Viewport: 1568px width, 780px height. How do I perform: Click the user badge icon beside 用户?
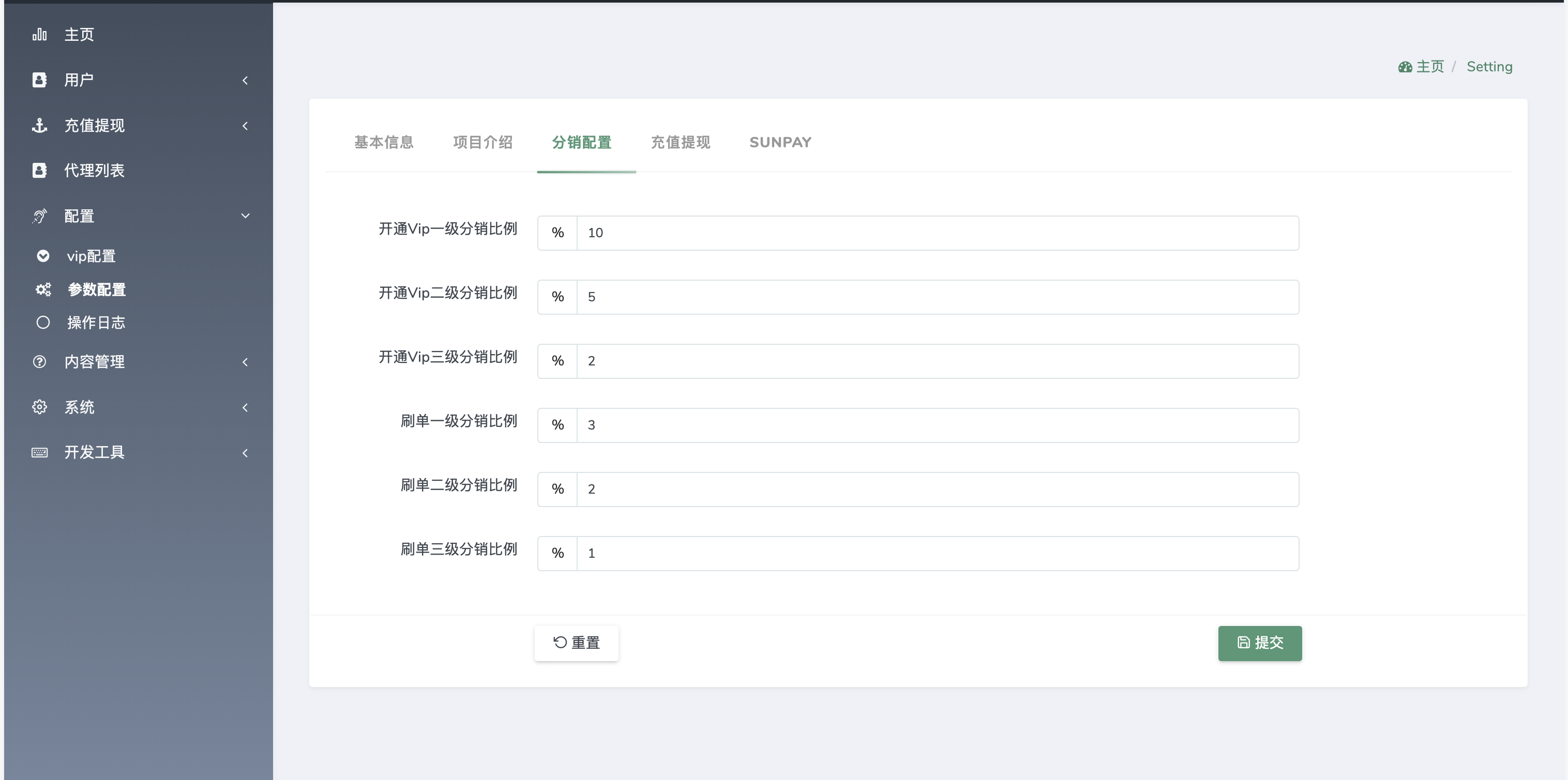[40, 80]
